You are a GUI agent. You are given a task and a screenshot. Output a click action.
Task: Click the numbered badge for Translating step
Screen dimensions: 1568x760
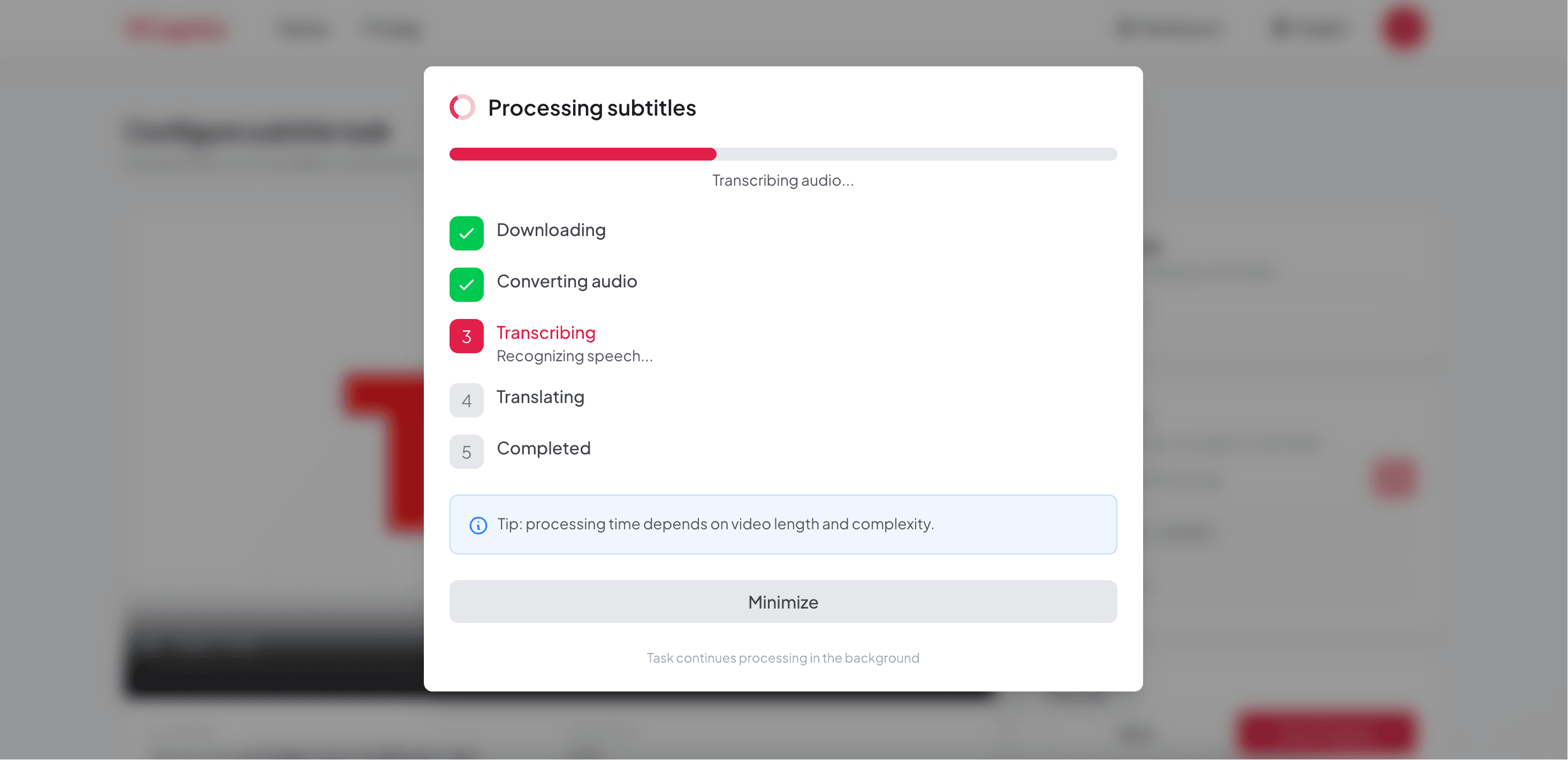[466, 401]
